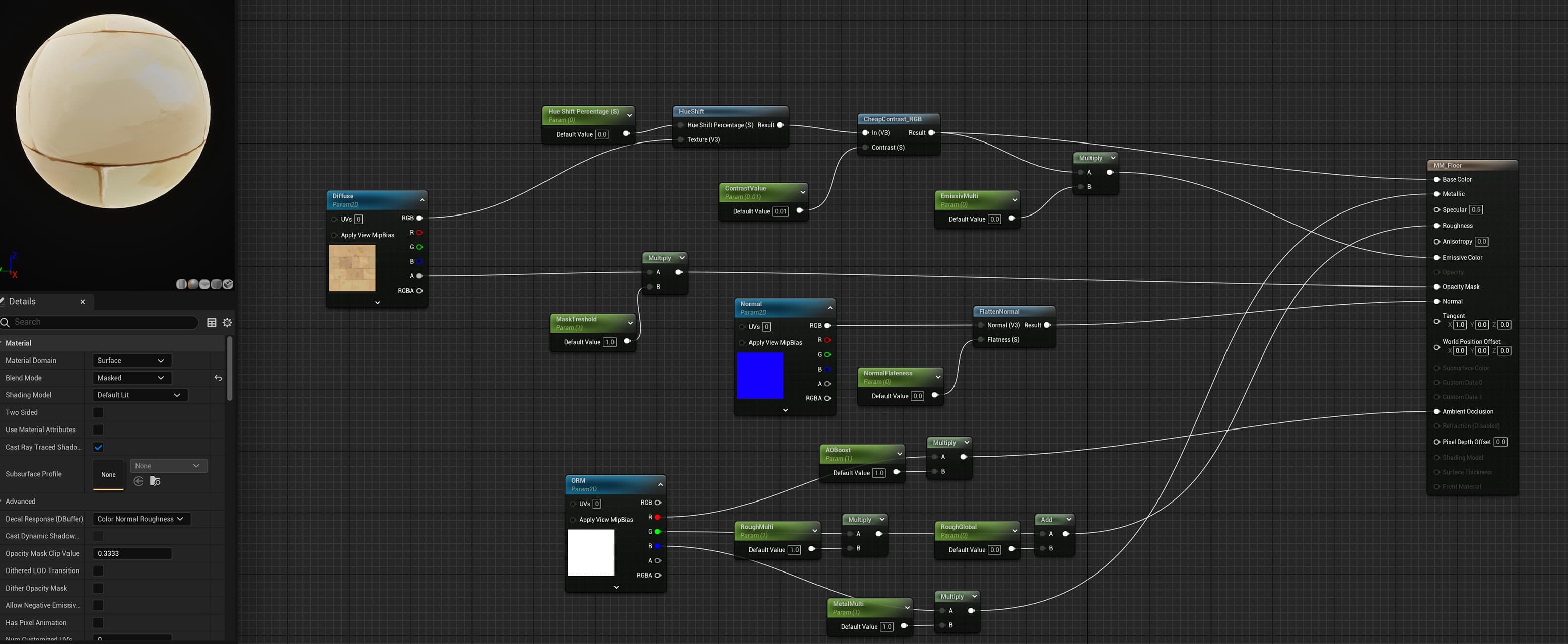Screen dimensions: 1568x644
Task: Collapse the Diffuse texture node chevron
Action: tap(422, 200)
